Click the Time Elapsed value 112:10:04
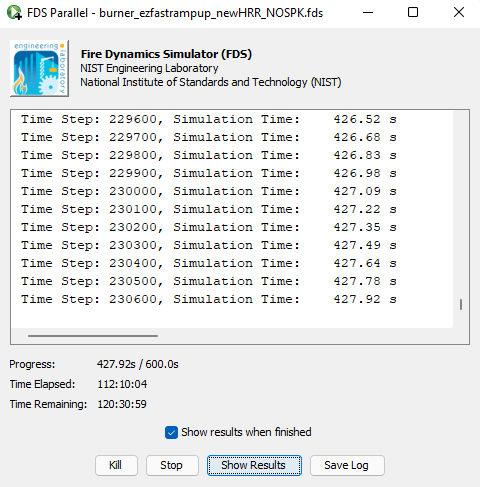The height and width of the screenshot is (487, 480). 122,384
